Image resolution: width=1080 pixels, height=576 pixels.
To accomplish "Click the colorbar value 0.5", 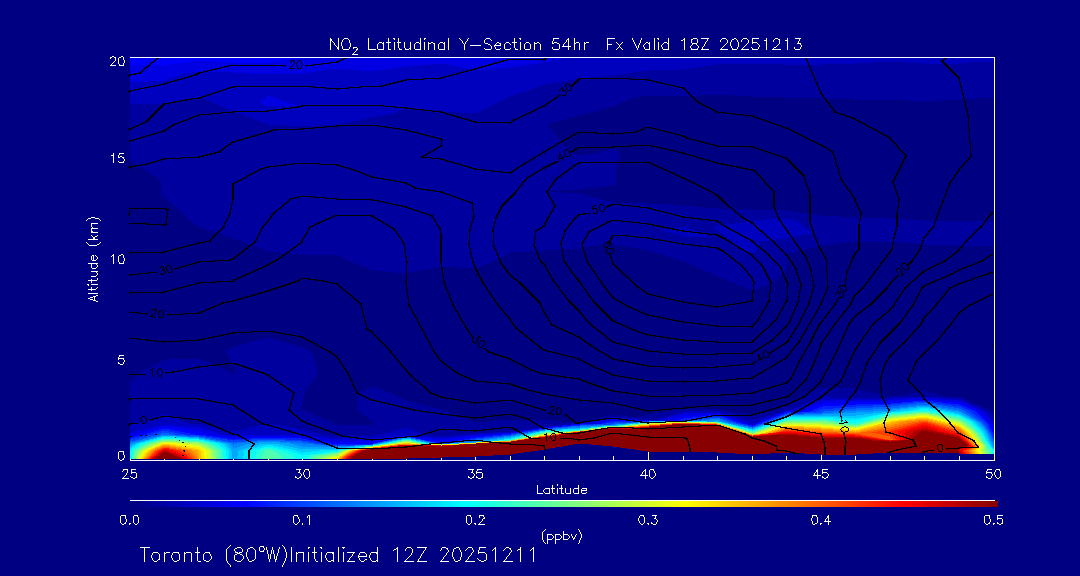I will 993,521.
